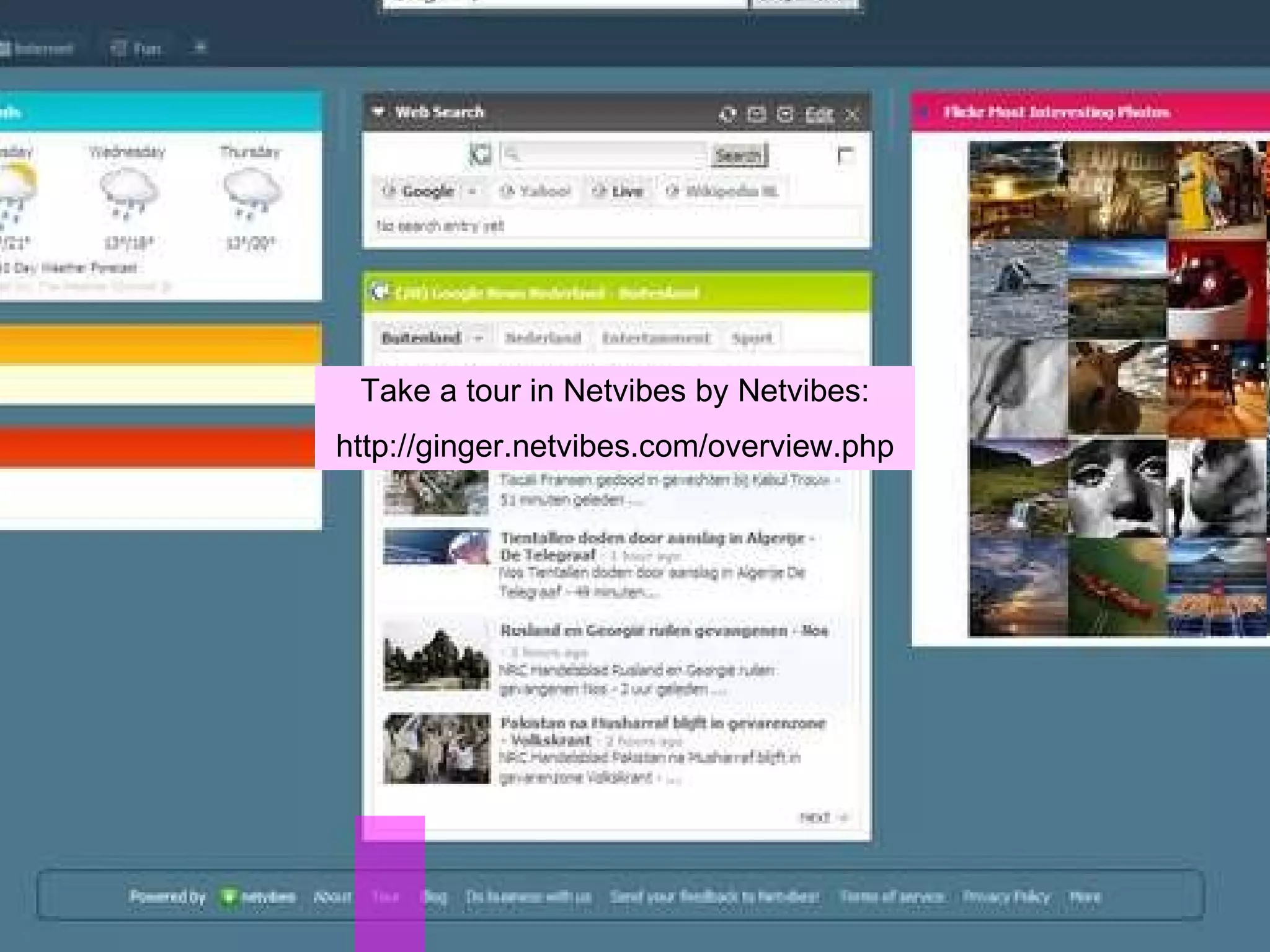Screen dimensions: 1270x952
Task: Open Pakistan na Musharraf headline
Action: [663, 731]
